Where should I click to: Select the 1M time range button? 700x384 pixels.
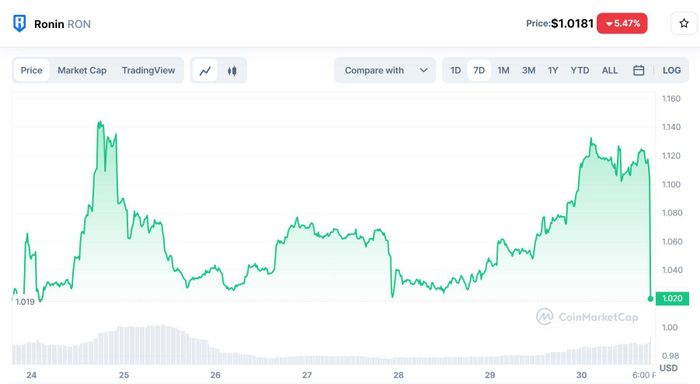(503, 70)
